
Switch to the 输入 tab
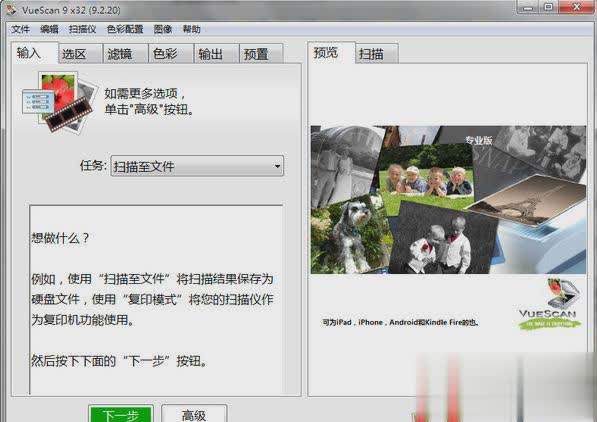click(x=35, y=53)
